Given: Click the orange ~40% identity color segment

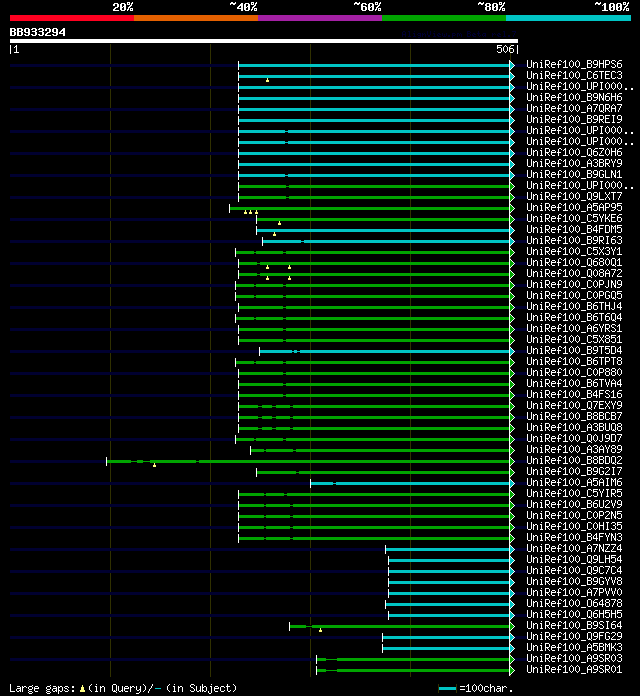Looking at the screenshot, I should point(196,18).
